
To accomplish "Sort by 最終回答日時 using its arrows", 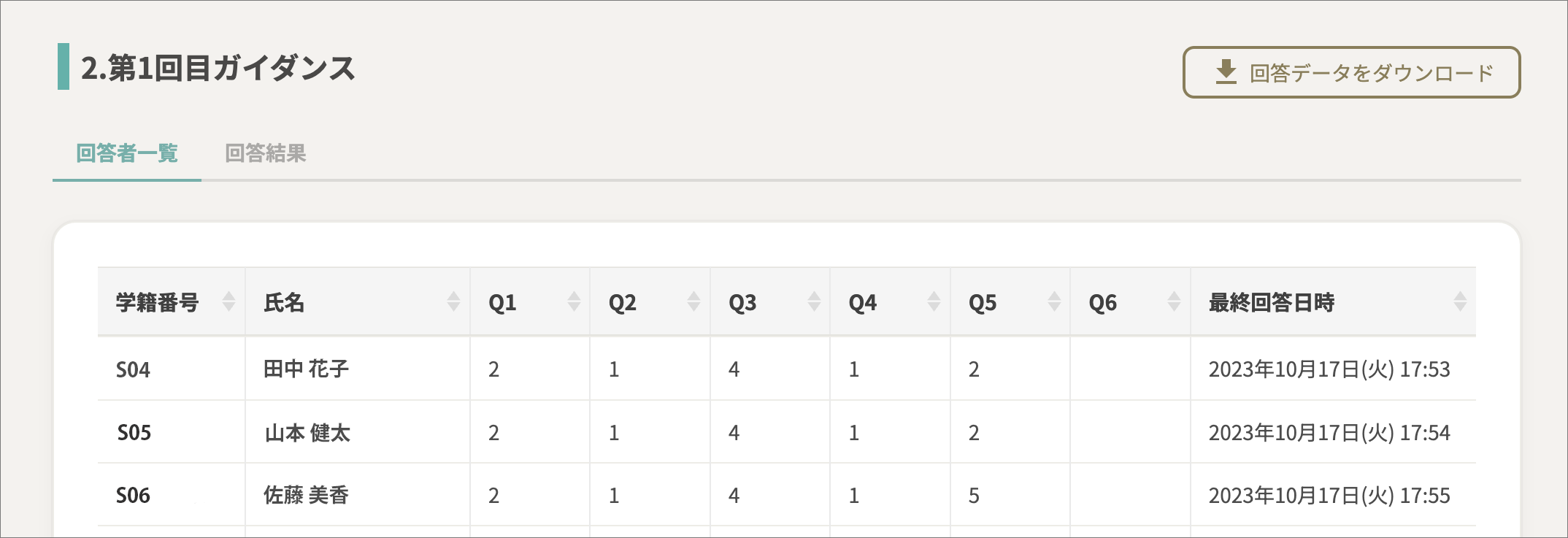I will (x=1460, y=301).
